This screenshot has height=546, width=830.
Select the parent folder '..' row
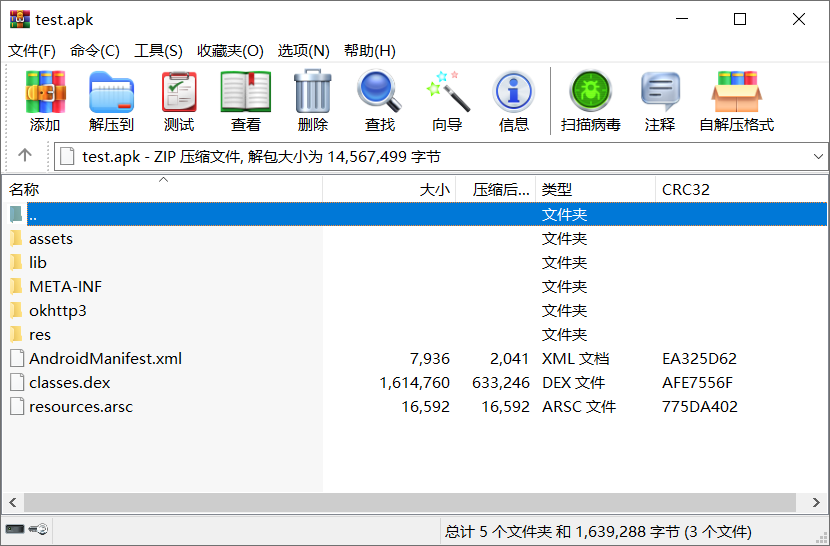point(427,214)
